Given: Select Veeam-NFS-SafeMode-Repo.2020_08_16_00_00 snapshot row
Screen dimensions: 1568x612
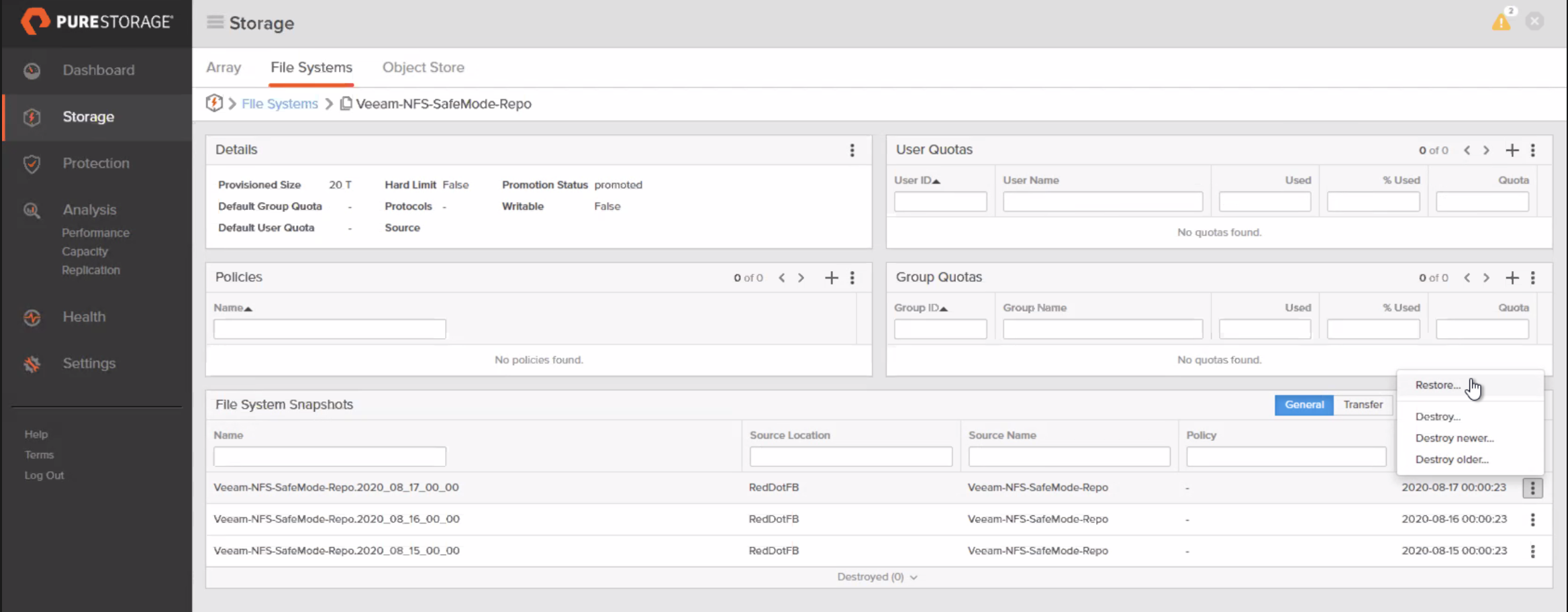Looking at the screenshot, I should (x=879, y=519).
